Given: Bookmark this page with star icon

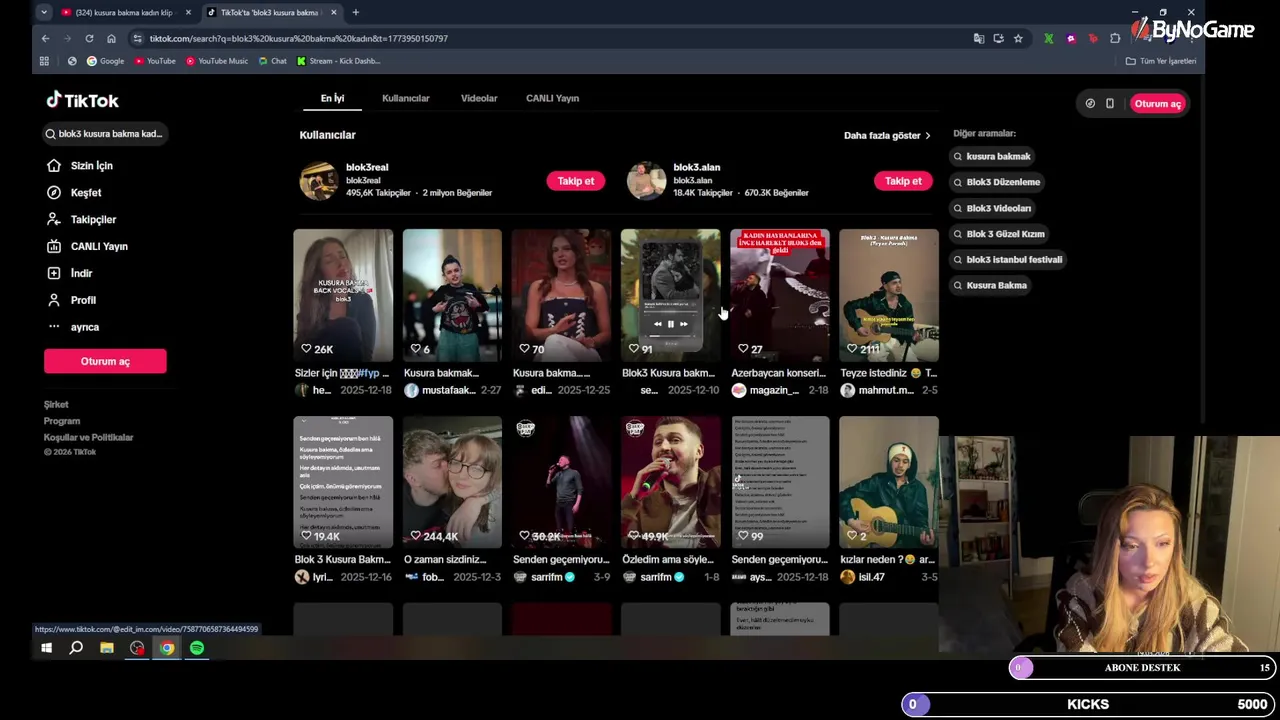Looking at the screenshot, I should [1018, 38].
